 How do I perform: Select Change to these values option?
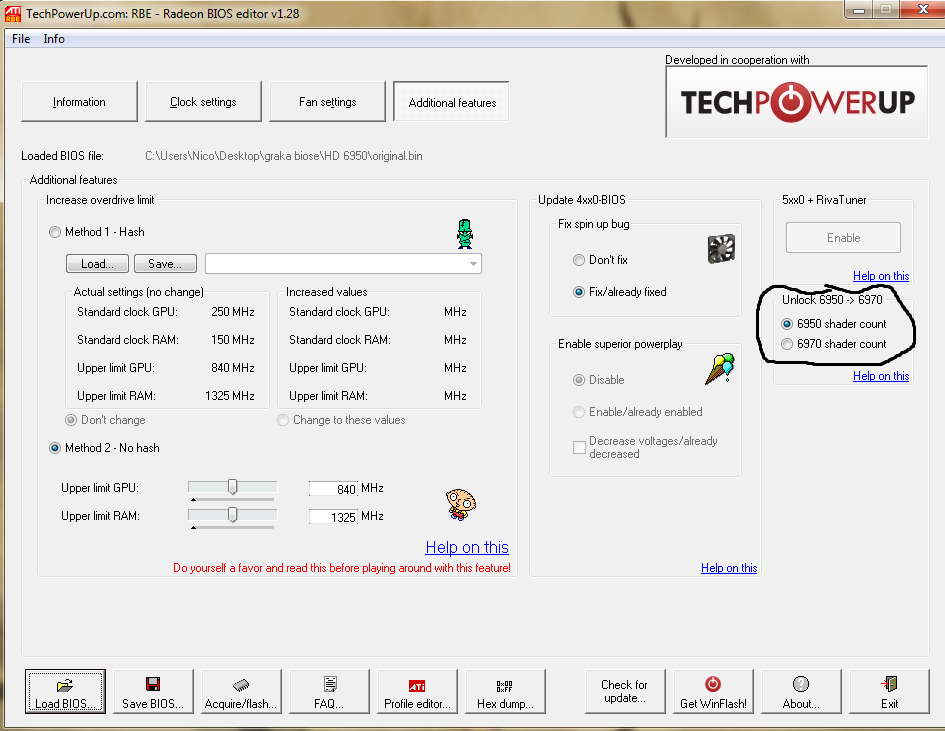pos(283,420)
